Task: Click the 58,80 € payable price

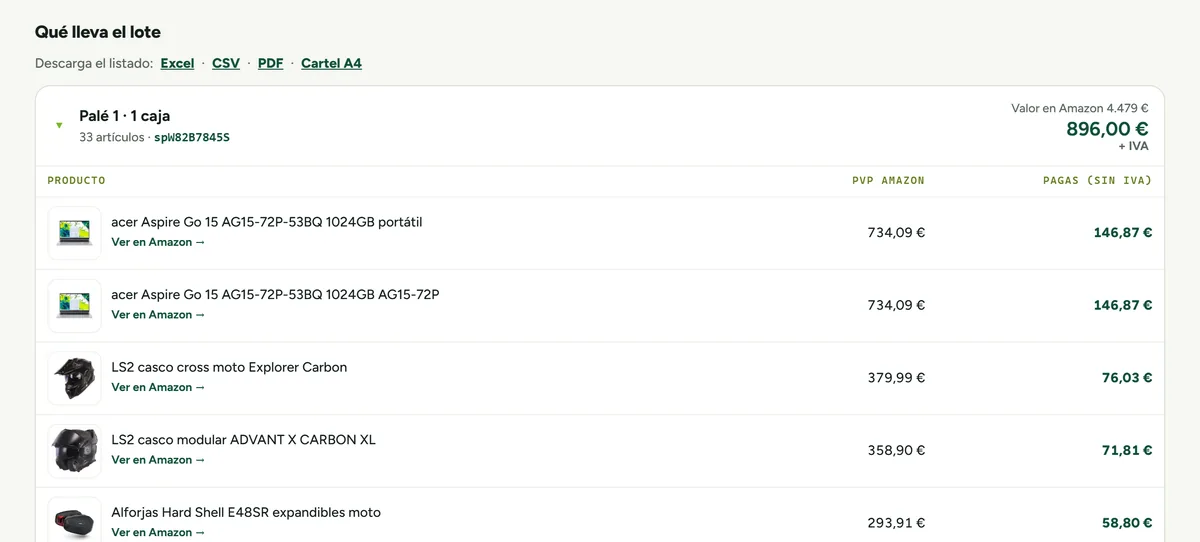Action: 1127,523
